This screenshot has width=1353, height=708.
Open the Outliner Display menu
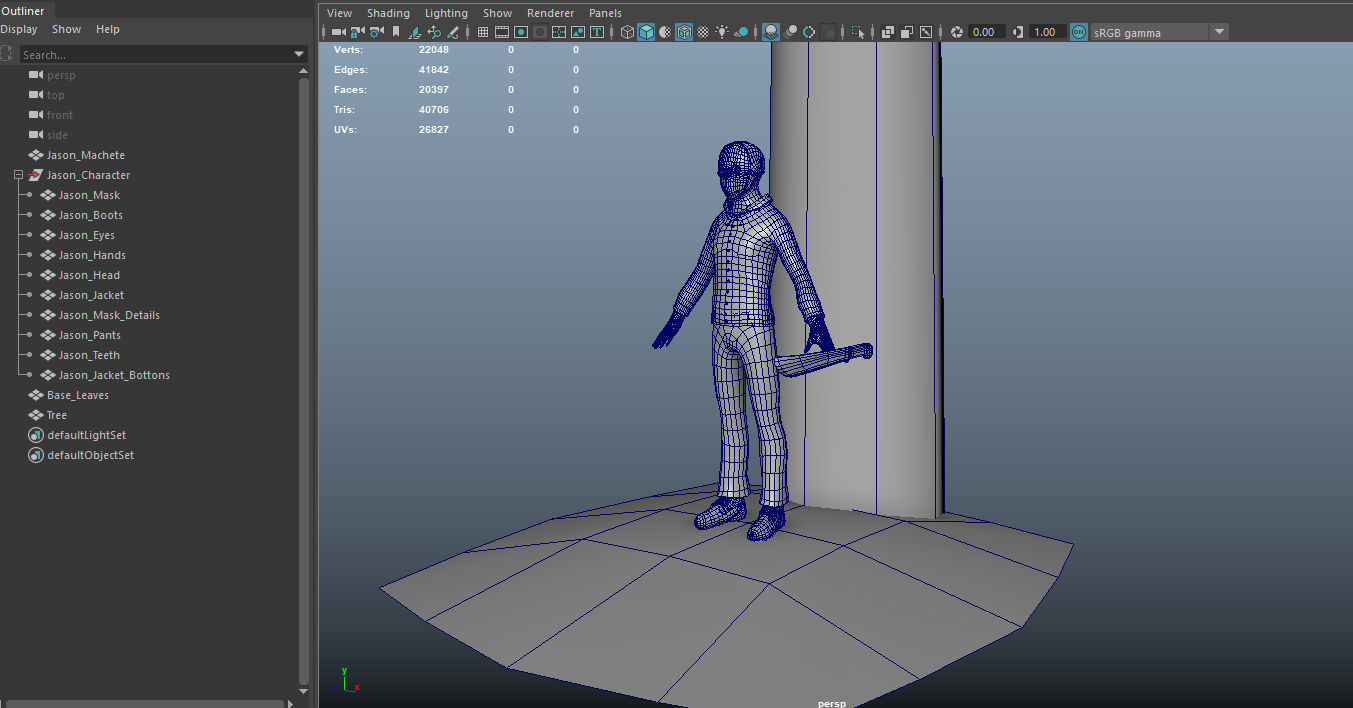(x=19, y=29)
